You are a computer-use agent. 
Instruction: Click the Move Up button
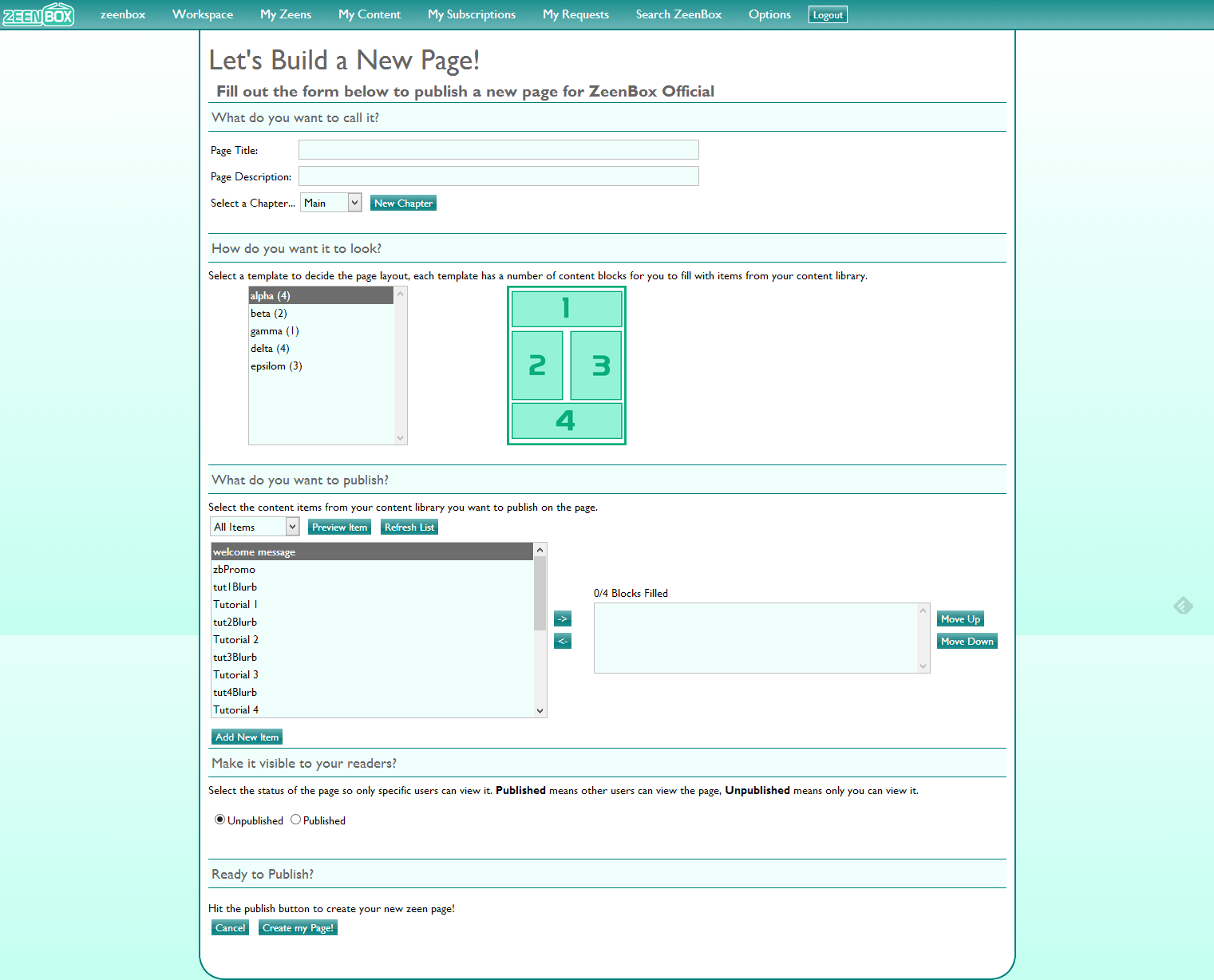coord(960,618)
